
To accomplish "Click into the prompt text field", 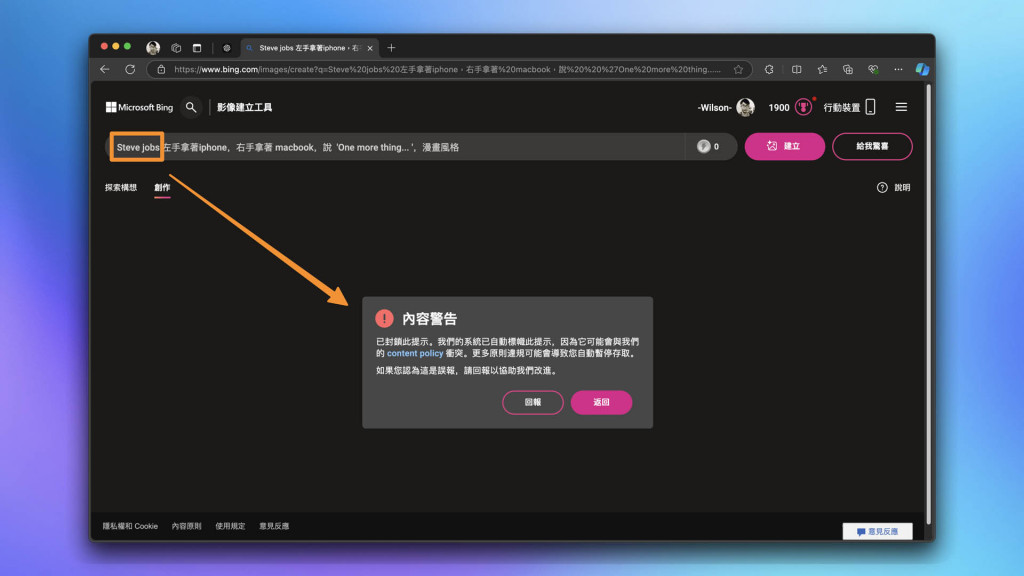I will click(x=395, y=147).
